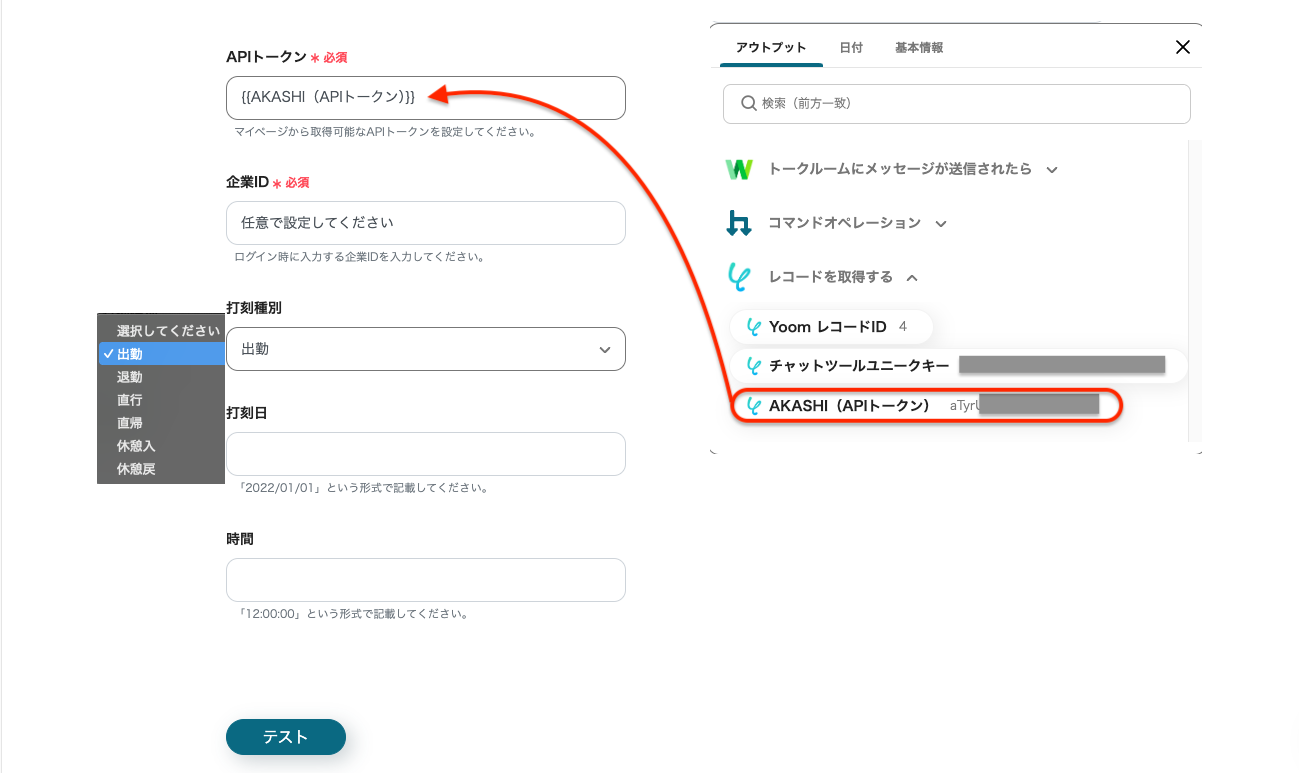The width and height of the screenshot is (1299, 773).
Task: Select 直行 in the dropdown list
Action: click(x=161, y=400)
